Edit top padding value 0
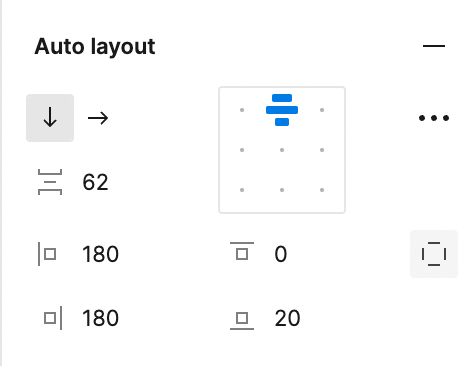This screenshot has width=466, height=366. click(281, 254)
